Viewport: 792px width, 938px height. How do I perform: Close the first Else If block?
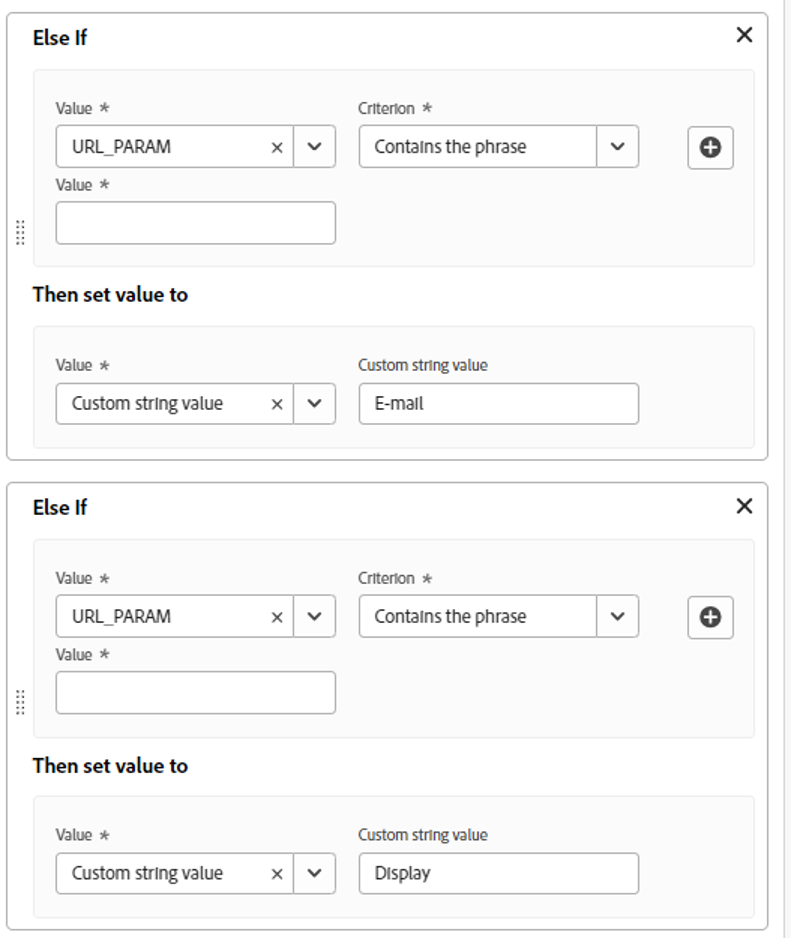(x=744, y=35)
